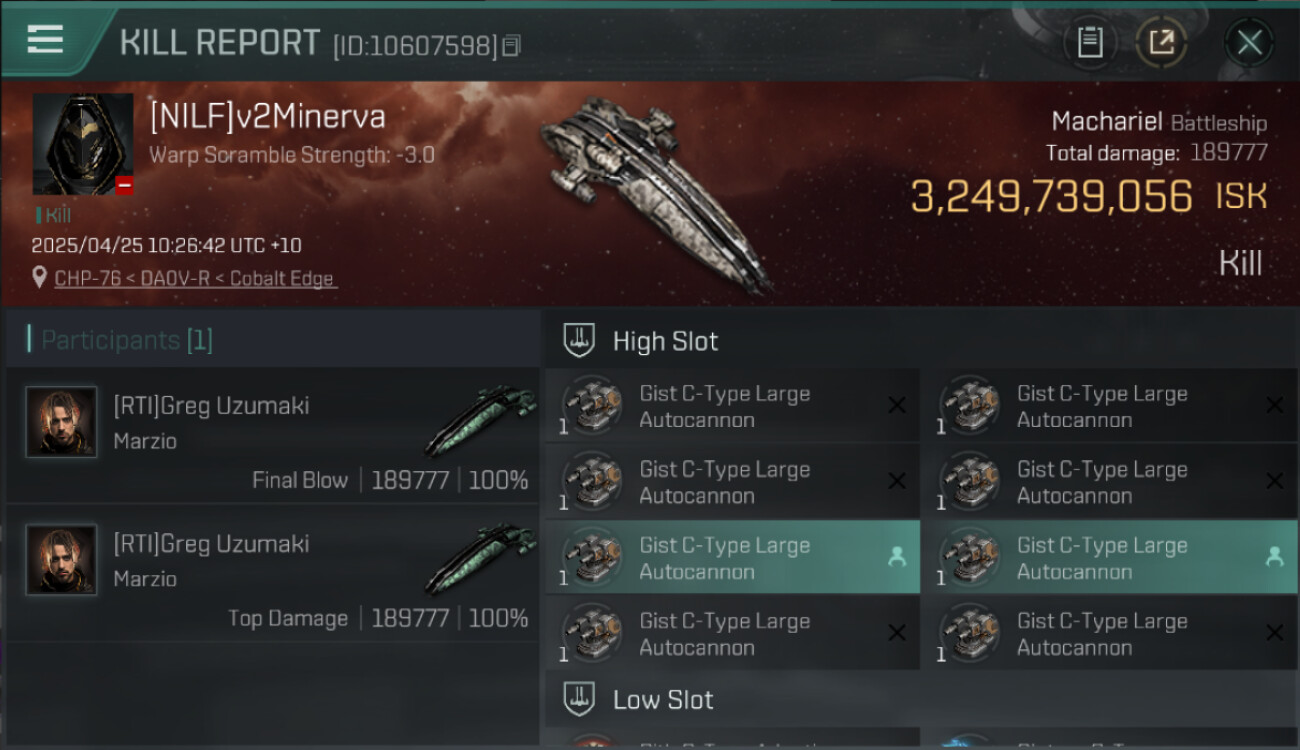Select the Participants [1] header tab

[x=126, y=340]
